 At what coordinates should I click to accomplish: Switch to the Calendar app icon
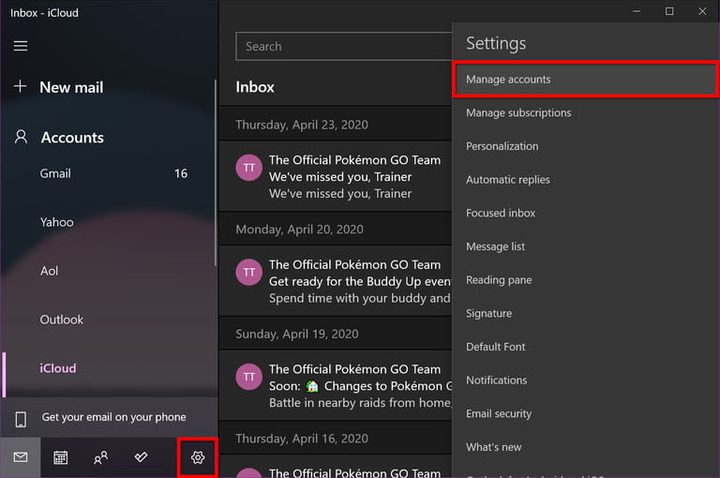pos(60,457)
